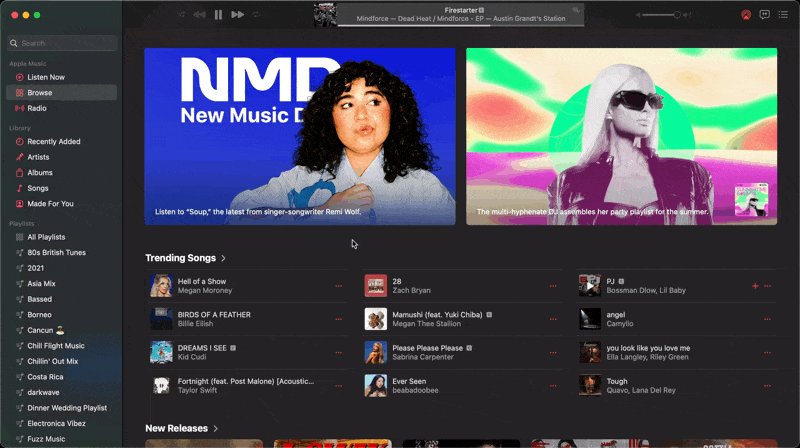This screenshot has width=800, height=448.
Task: Click the Search field
Action: [x=63, y=43]
